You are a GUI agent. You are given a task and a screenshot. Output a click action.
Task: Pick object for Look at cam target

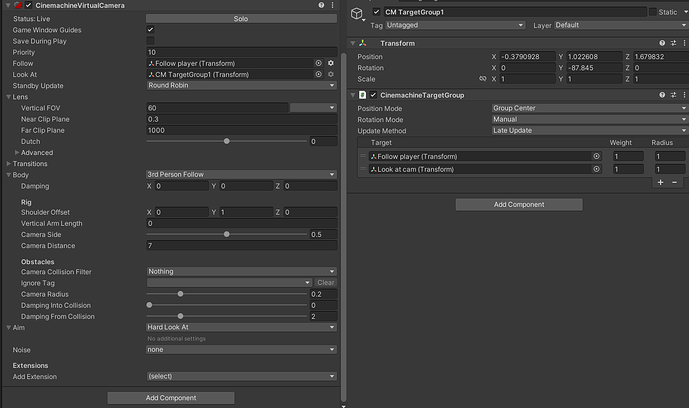tap(597, 169)
